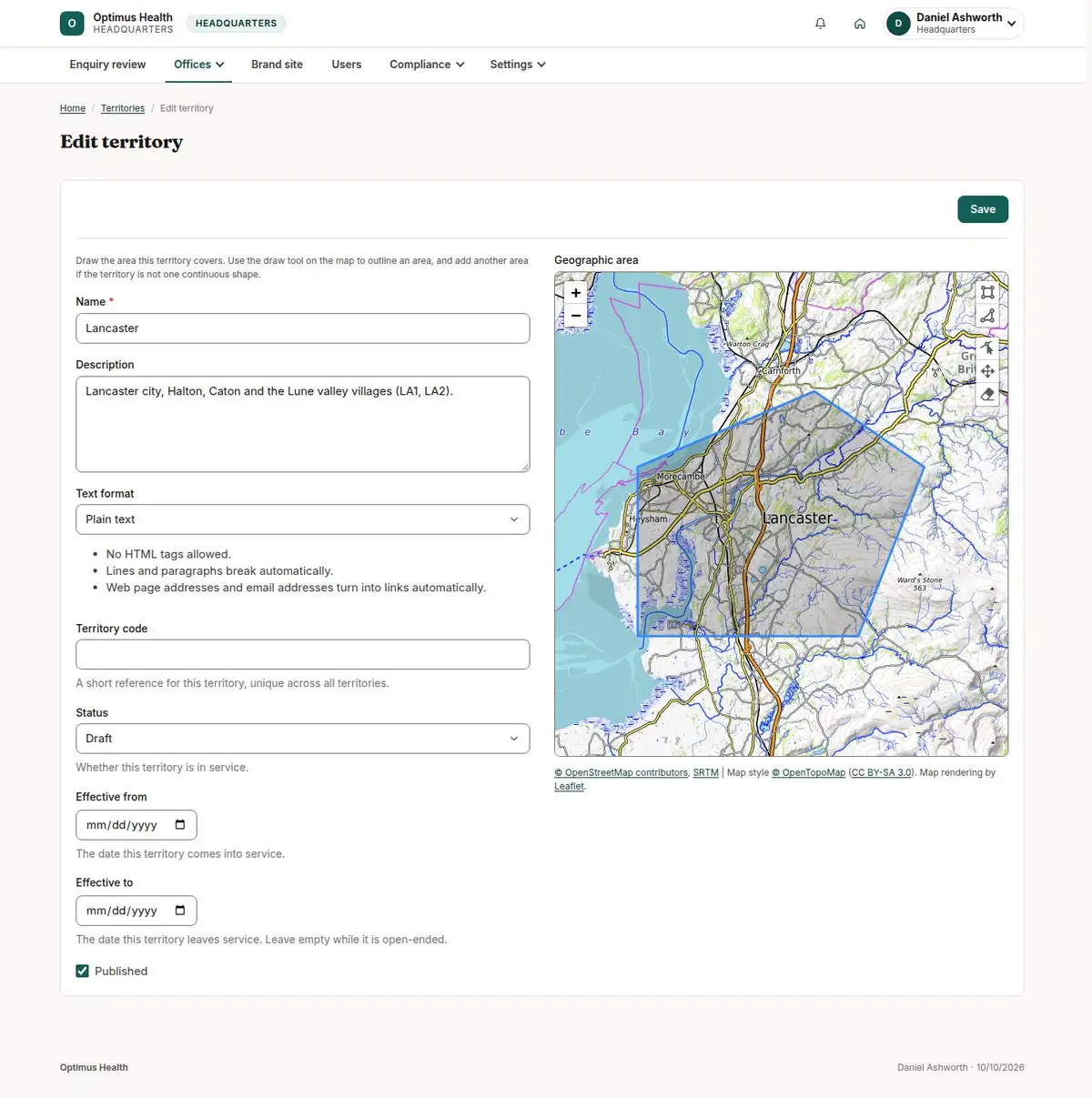Open the OpenStreetMap contributors link
This screenshot has width=1092, height=1098.
coord(622,772)
